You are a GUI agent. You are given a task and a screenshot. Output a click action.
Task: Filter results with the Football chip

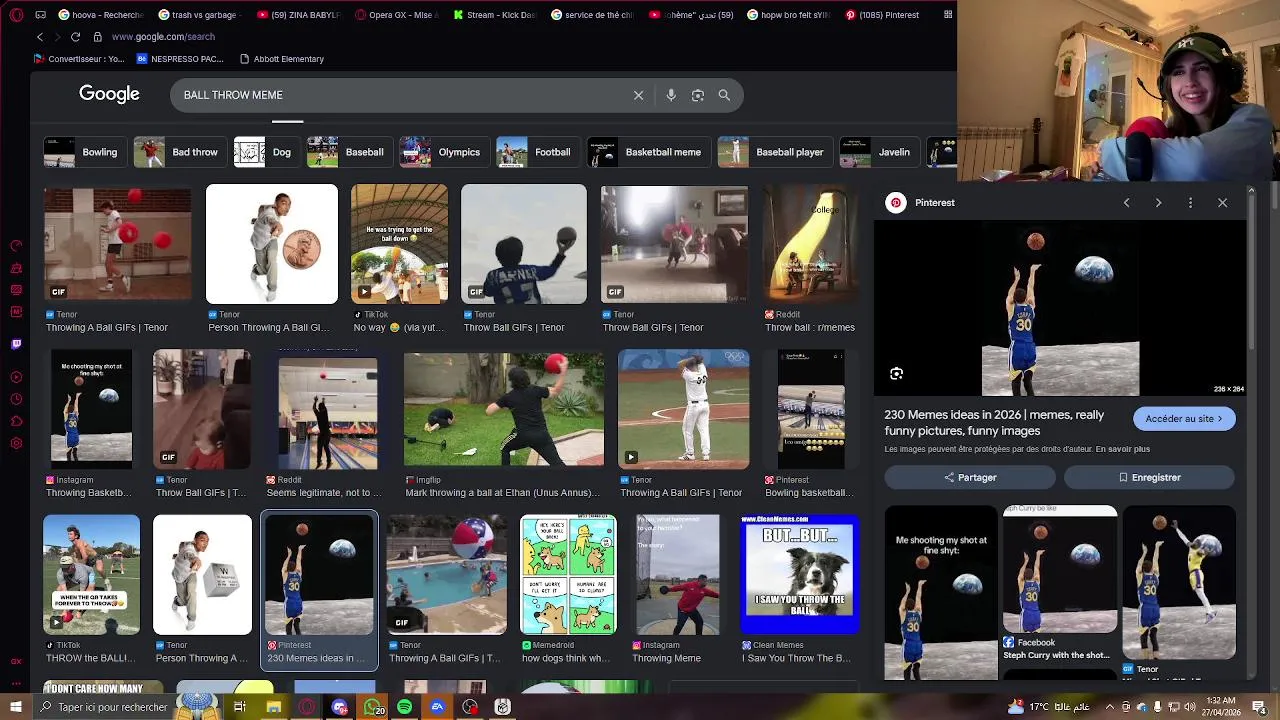click(536, 152)
